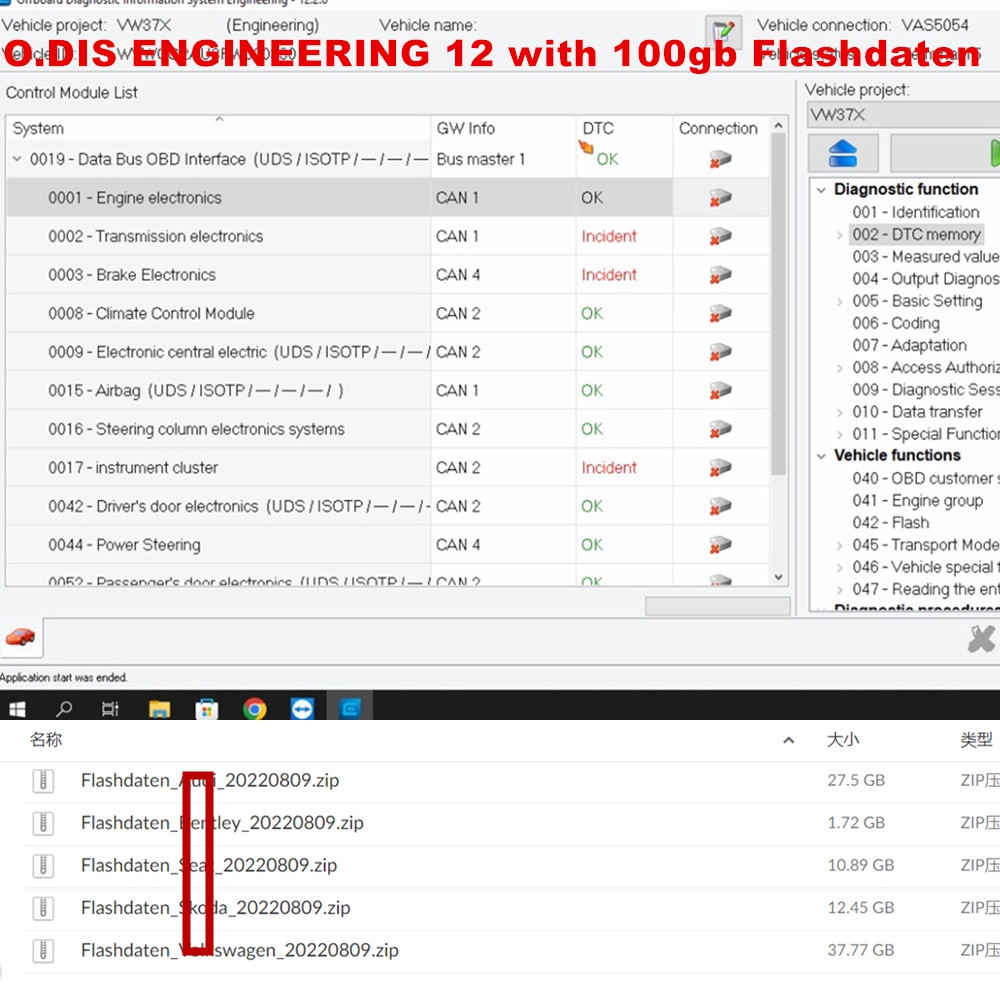Switch to ODIS Engineering taskbar app
This screenshot has width=1000, height=1000.
coord(349,708)
